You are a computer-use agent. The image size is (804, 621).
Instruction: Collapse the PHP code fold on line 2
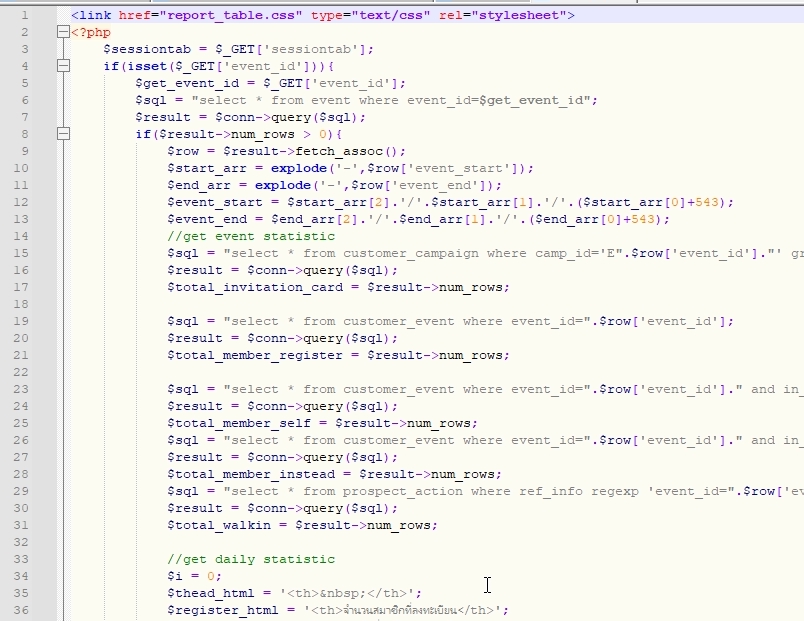click(62, 30)
